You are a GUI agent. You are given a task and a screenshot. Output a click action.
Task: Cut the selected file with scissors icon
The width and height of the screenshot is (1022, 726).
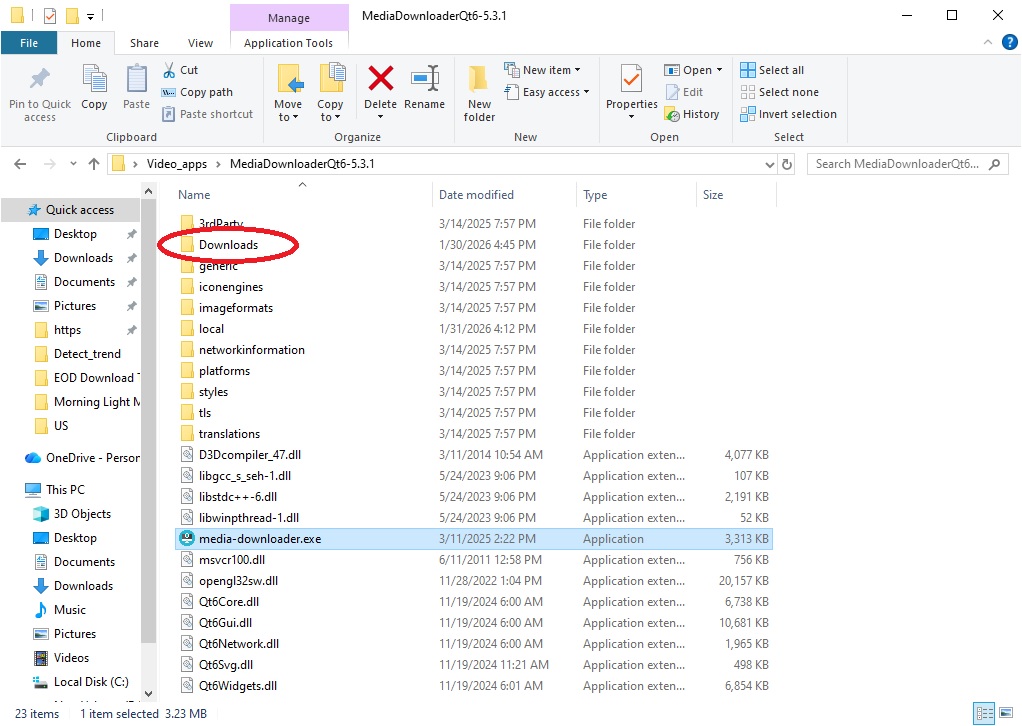[169, 70]
